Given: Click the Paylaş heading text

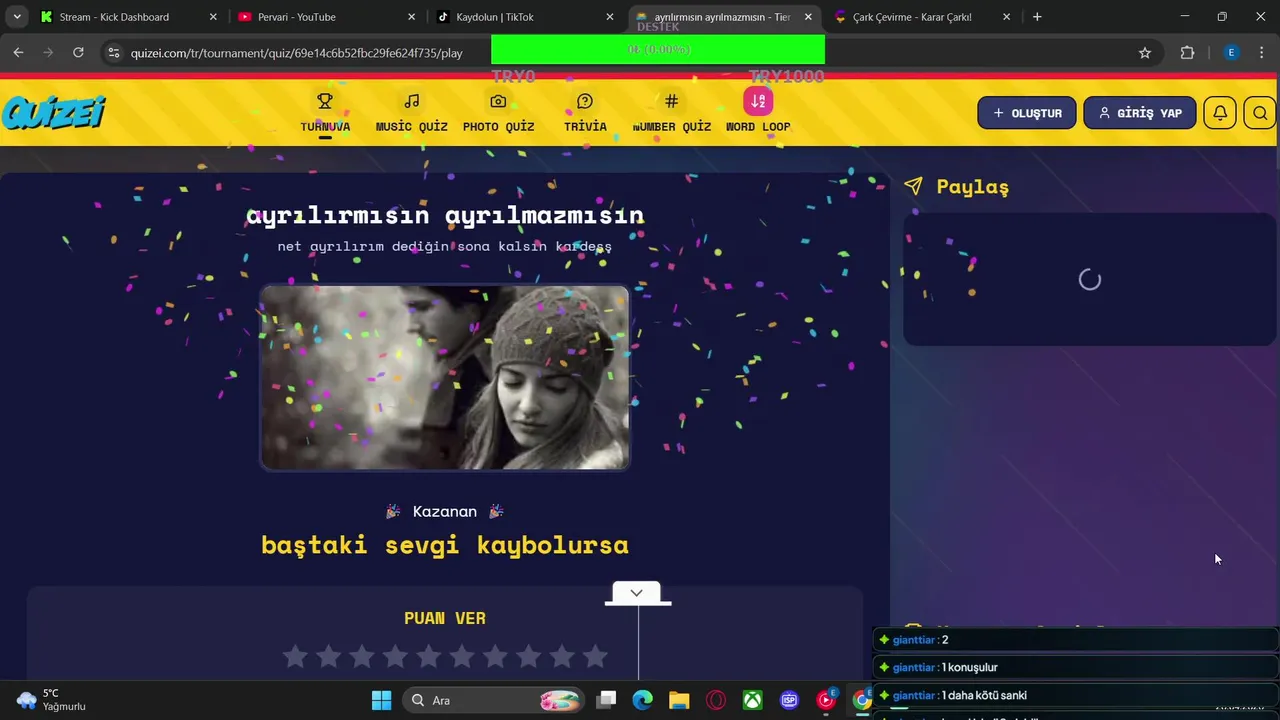Looking at the screenshot, I should 973,187.
